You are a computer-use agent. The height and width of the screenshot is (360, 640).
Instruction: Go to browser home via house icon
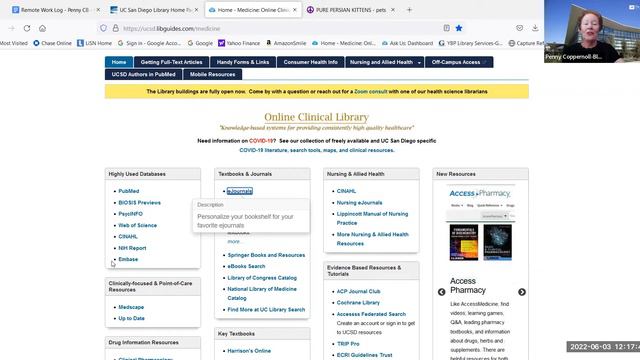(42, 28)
